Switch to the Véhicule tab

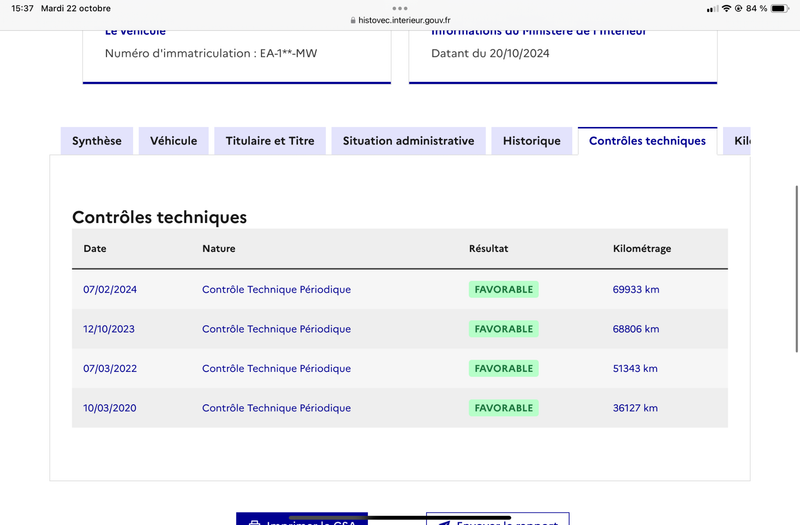point(173,141)
